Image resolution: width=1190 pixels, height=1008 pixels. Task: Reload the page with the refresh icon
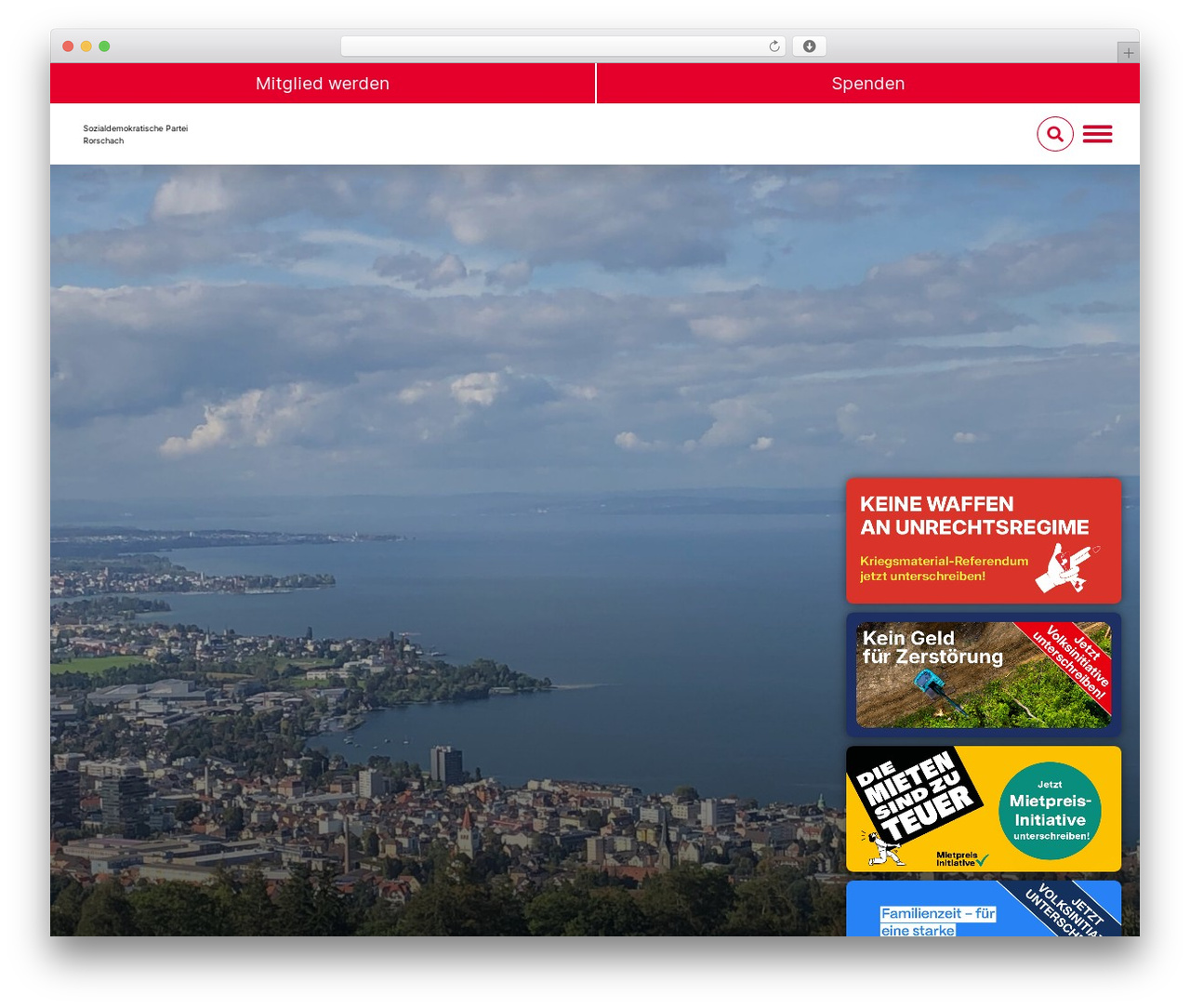click(774, 46)
